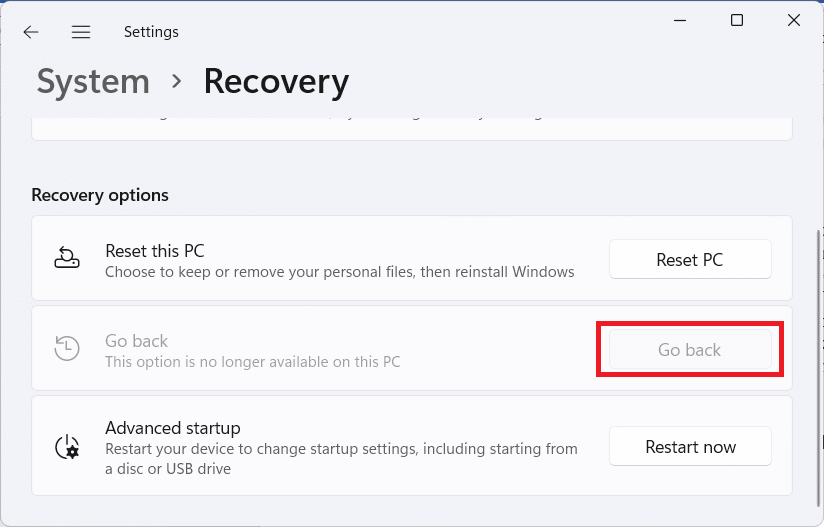This screenshot has height=527, width=824.
Task: Click the "Recovery options" section heading
Action: click(x=100, y=195)
